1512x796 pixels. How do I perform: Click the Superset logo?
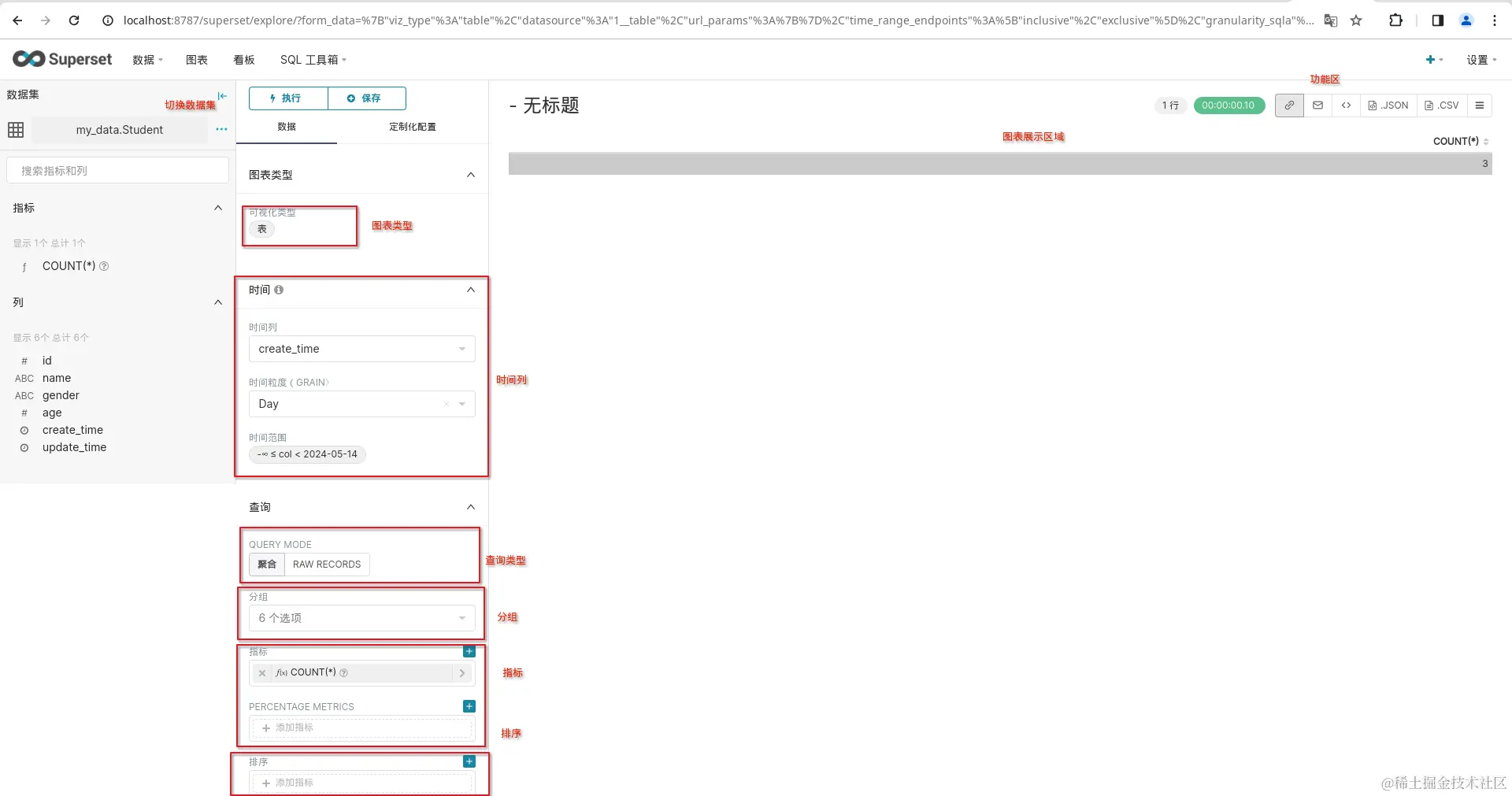click(x=62, y=59)
